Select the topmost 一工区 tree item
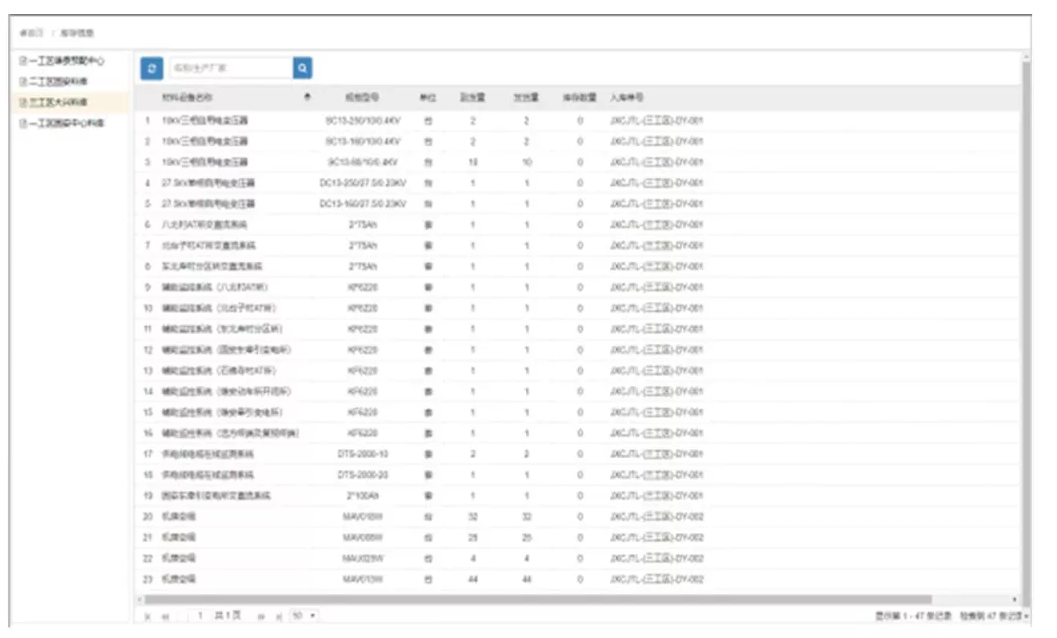 click(61, 61)
